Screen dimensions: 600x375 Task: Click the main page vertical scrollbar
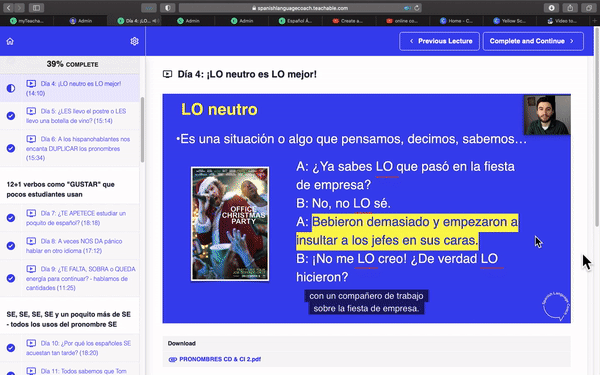tap(597, 126)
